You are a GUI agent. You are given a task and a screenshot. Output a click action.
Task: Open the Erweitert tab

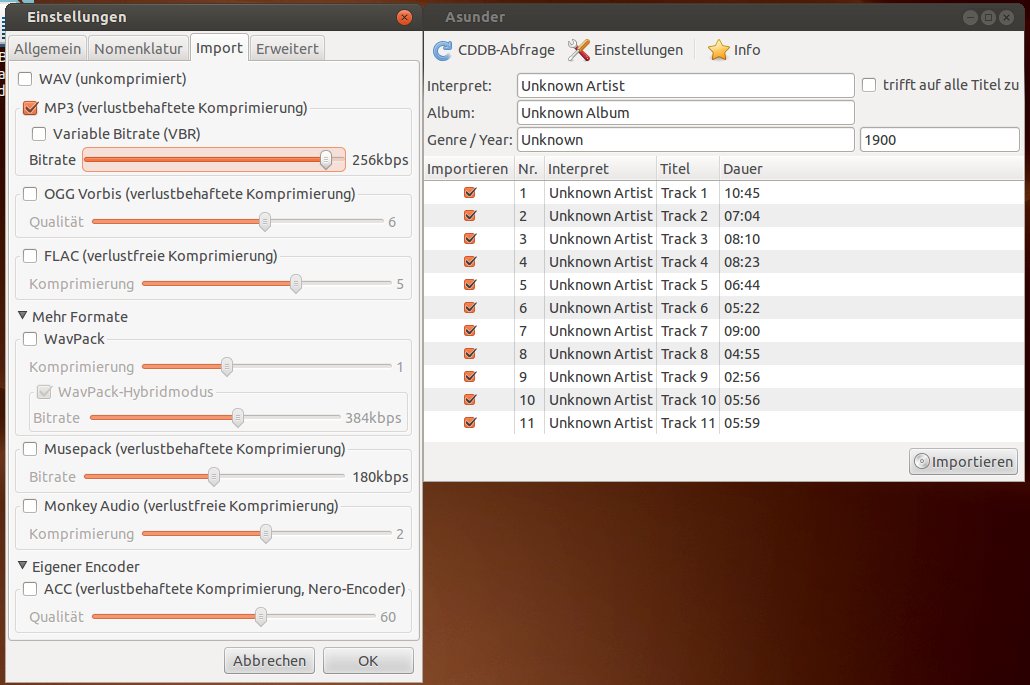287,49
